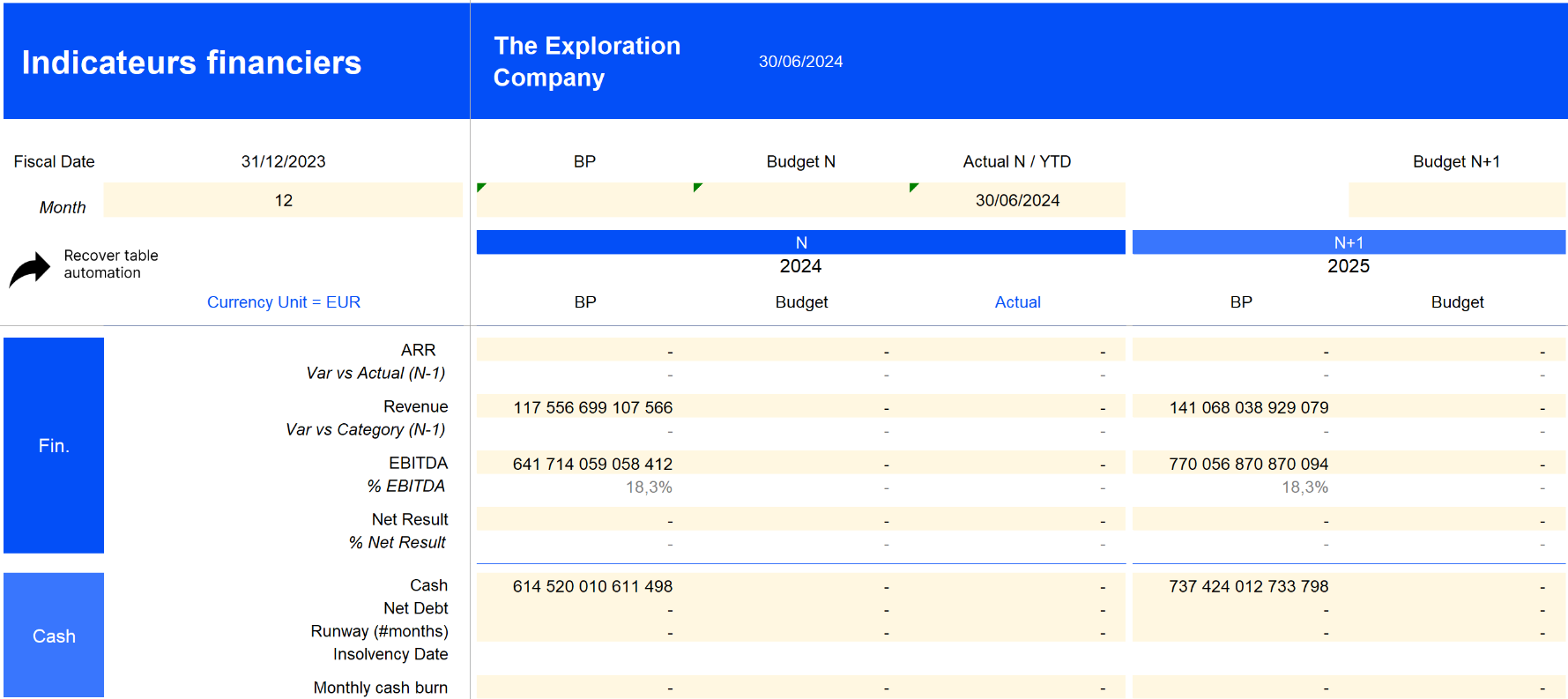The width and height of the screenshot is (1568, 699).
Task: Click the empty Budget N input cell
Action: [801, 200]
